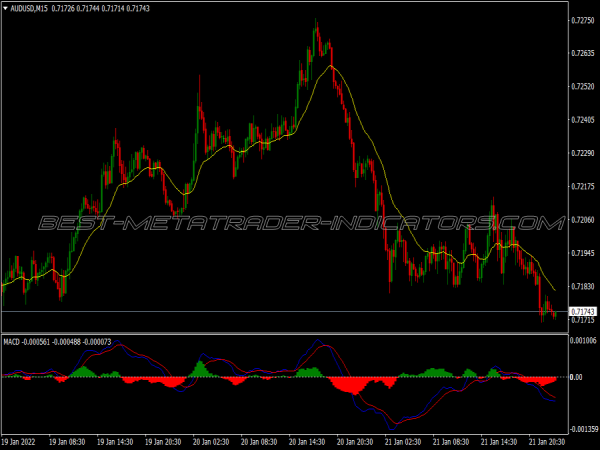The width and height of the screenshot is (600, 450).
Task: Click the largest red MACD histogram trough
Action: [x=354, y=386]
